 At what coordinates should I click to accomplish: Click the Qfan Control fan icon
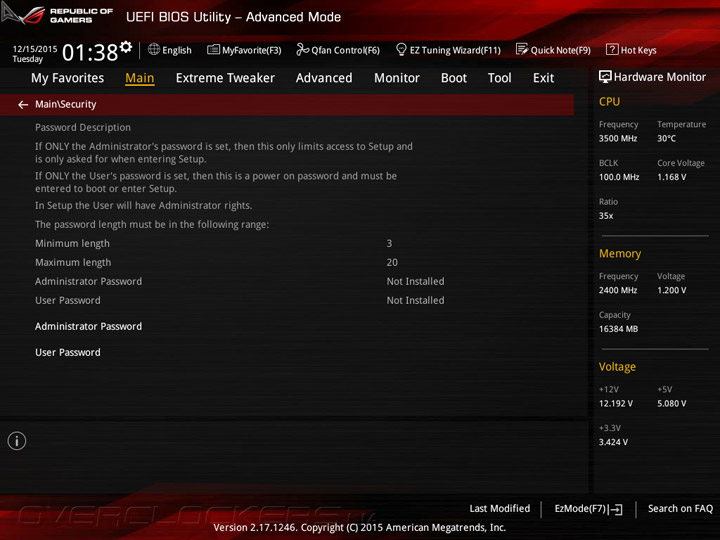(302, 49)
